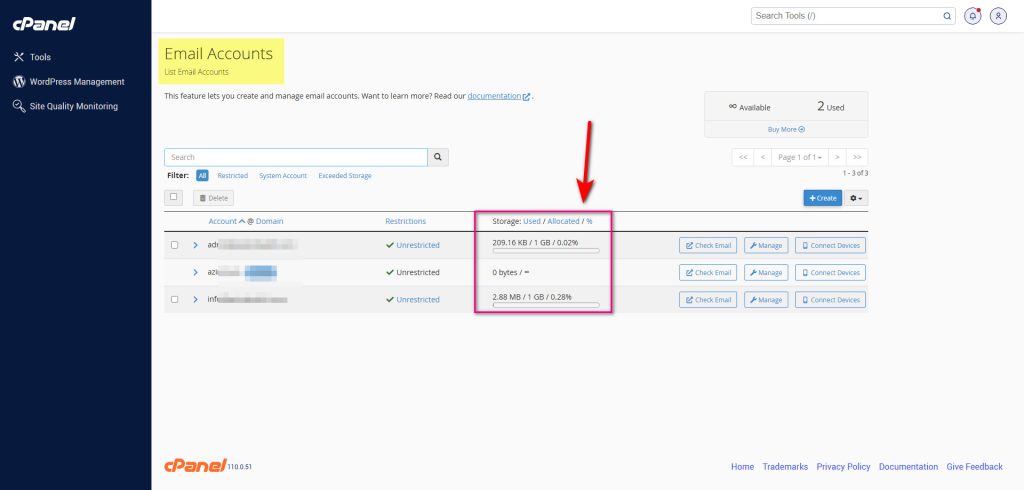Open Documentation footer link
This screenshot has height=490, width=1024.
(x=908, y=466)
